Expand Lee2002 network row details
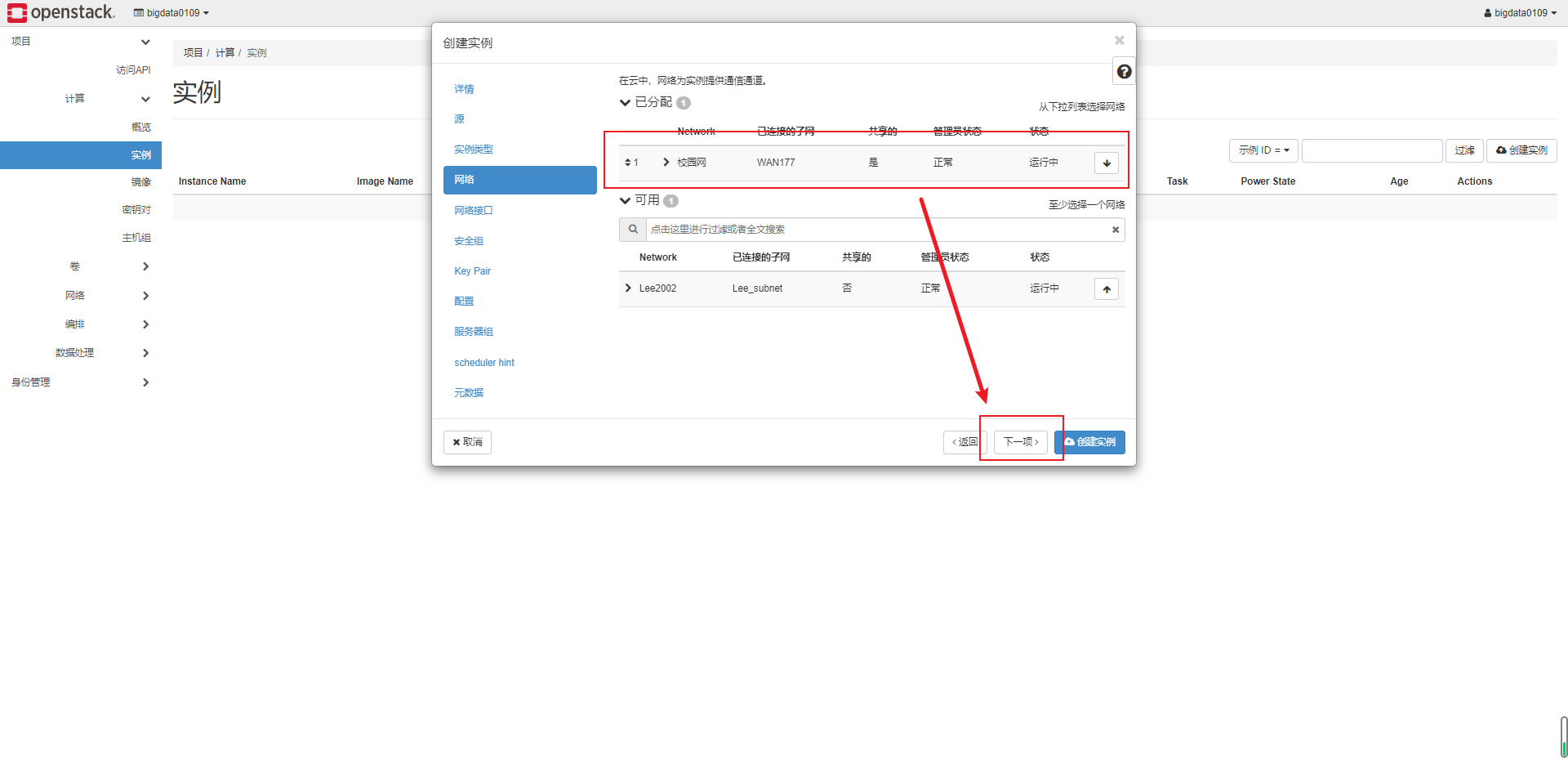This screenshot has height=773, width=1568. pos(628,288)
